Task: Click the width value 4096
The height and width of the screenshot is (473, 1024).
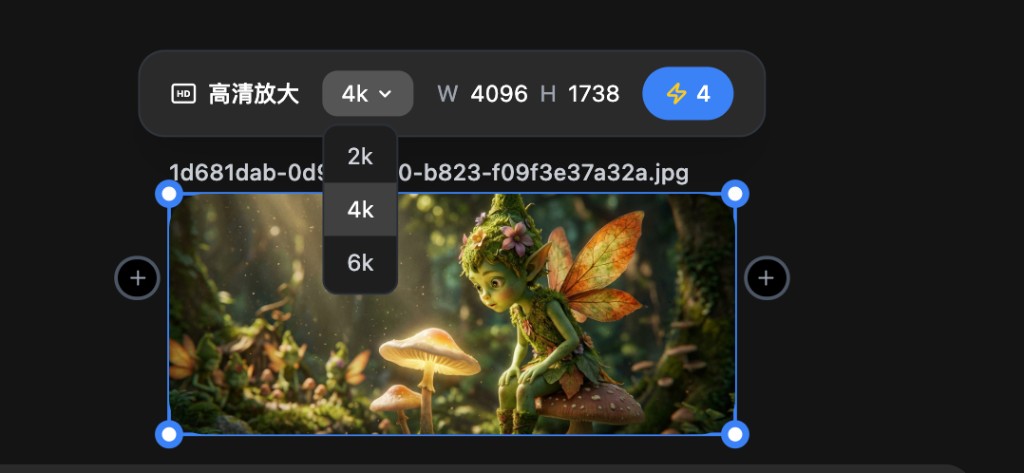Action: [499, 94]
